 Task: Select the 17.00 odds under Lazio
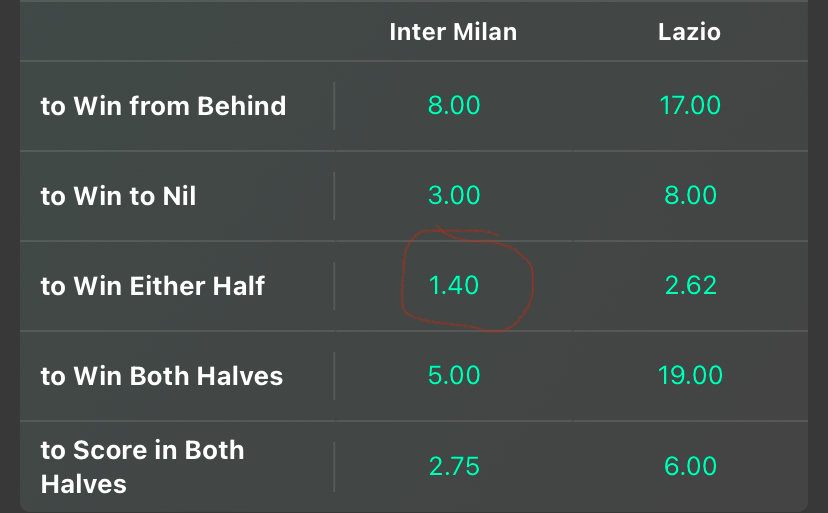(x=690, y=105)
